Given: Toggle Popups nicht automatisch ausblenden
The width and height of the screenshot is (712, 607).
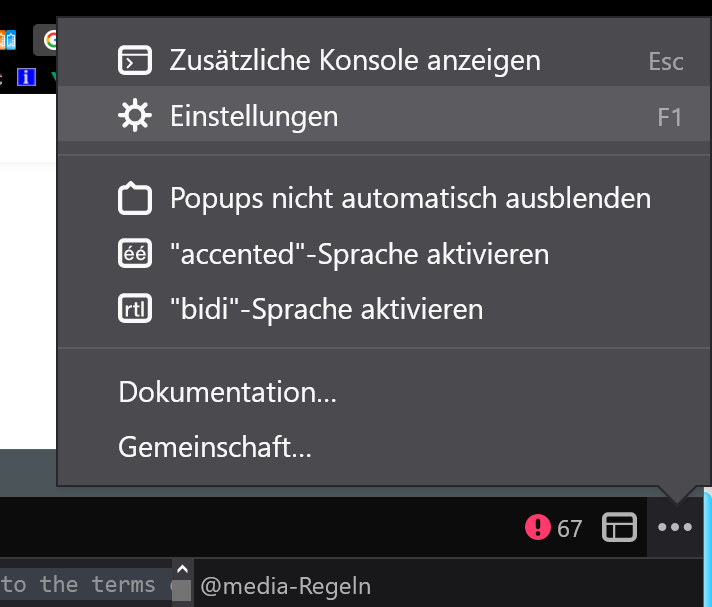Looking at the screenshot, I should tap(410, 198).
